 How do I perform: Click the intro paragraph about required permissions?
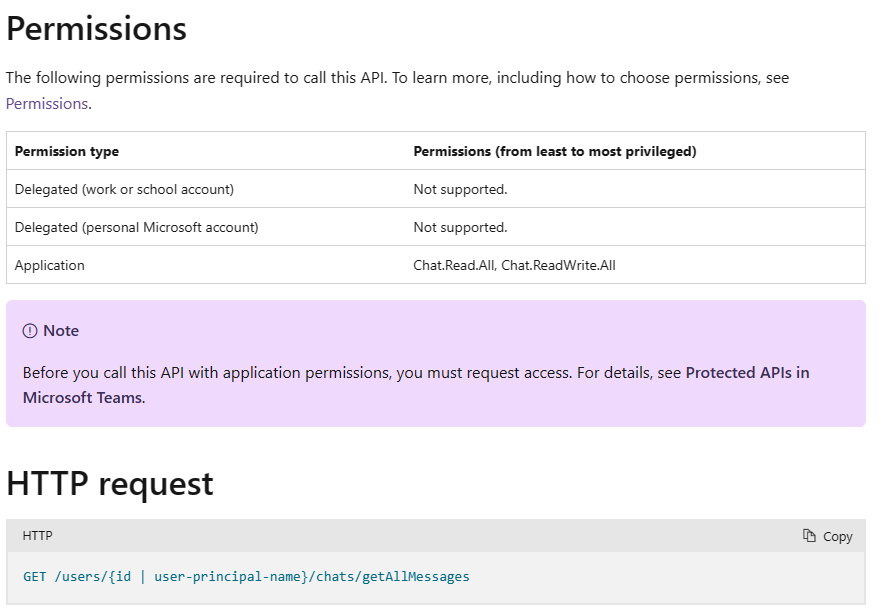(397, 90)
